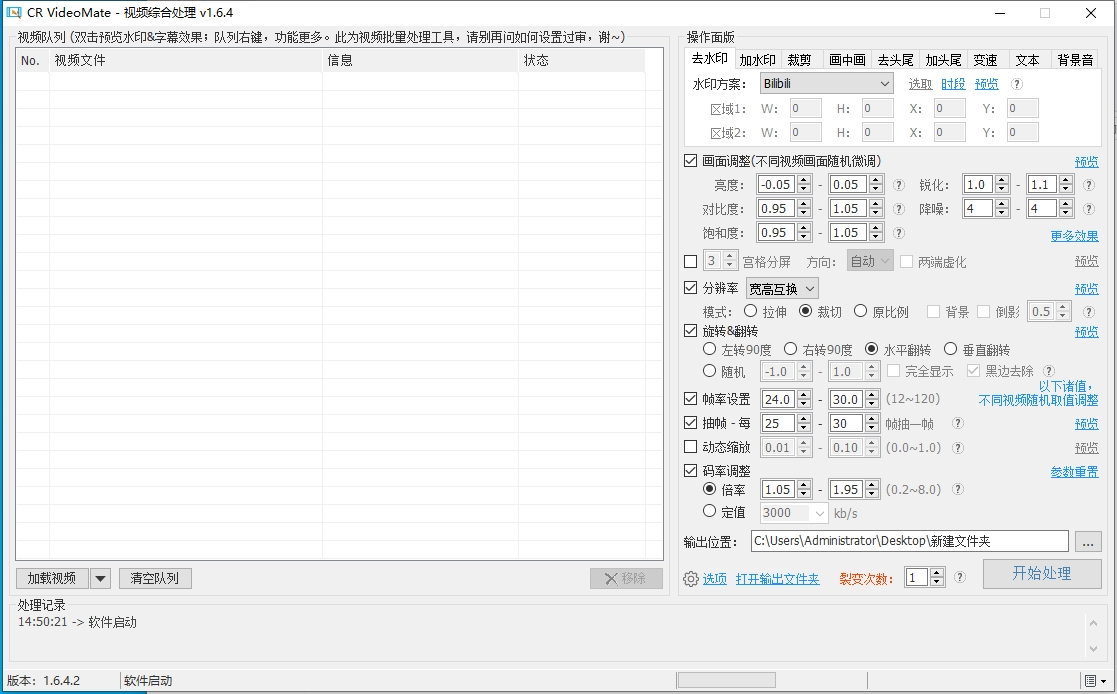Image resolution: width=1117 pixels, height=694 pixels.
Task: Click the help icon after the reflection (倒影) value
Action: 1089,312
